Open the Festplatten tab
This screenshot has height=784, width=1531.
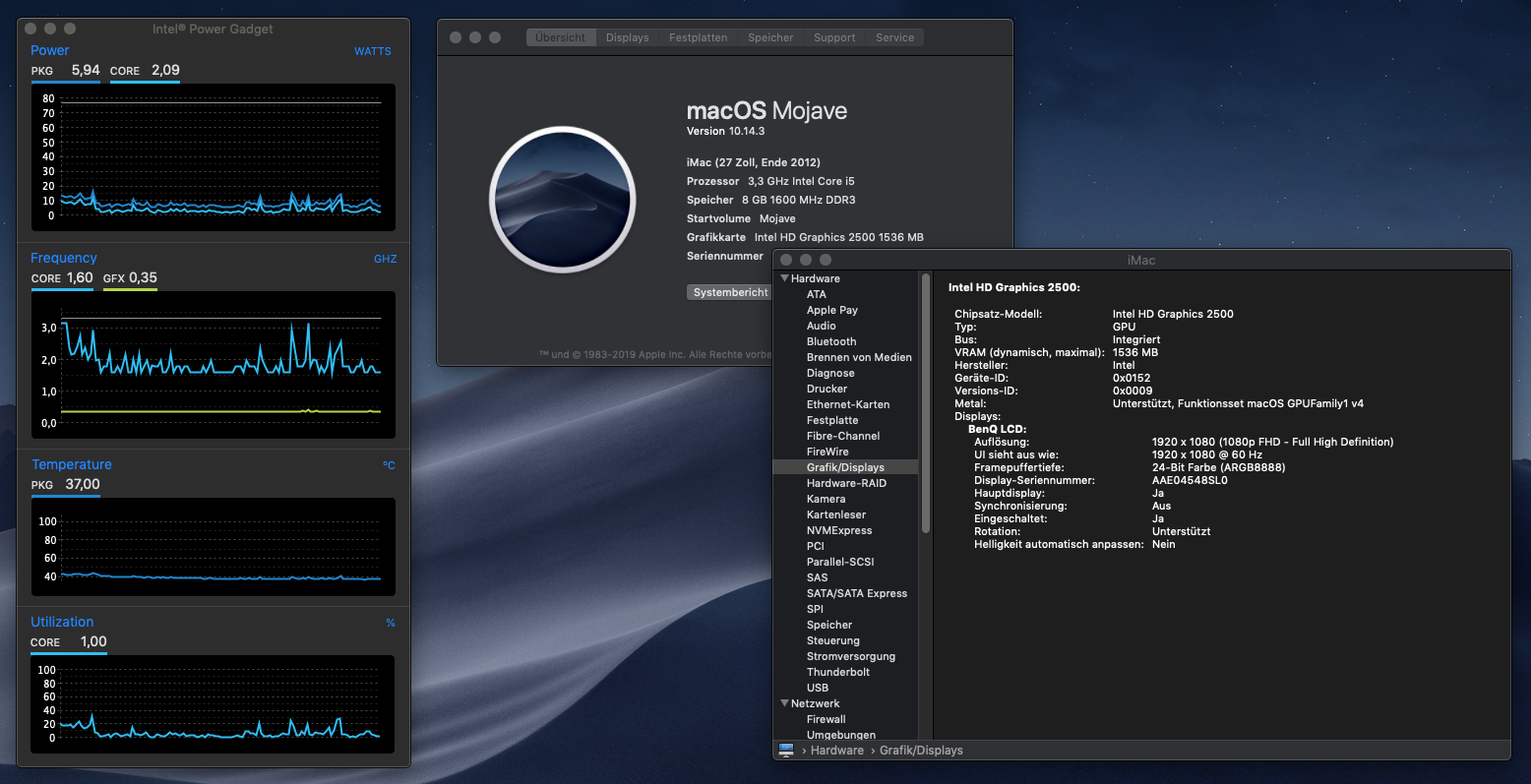pyautogui.click(x=698, y=37)
